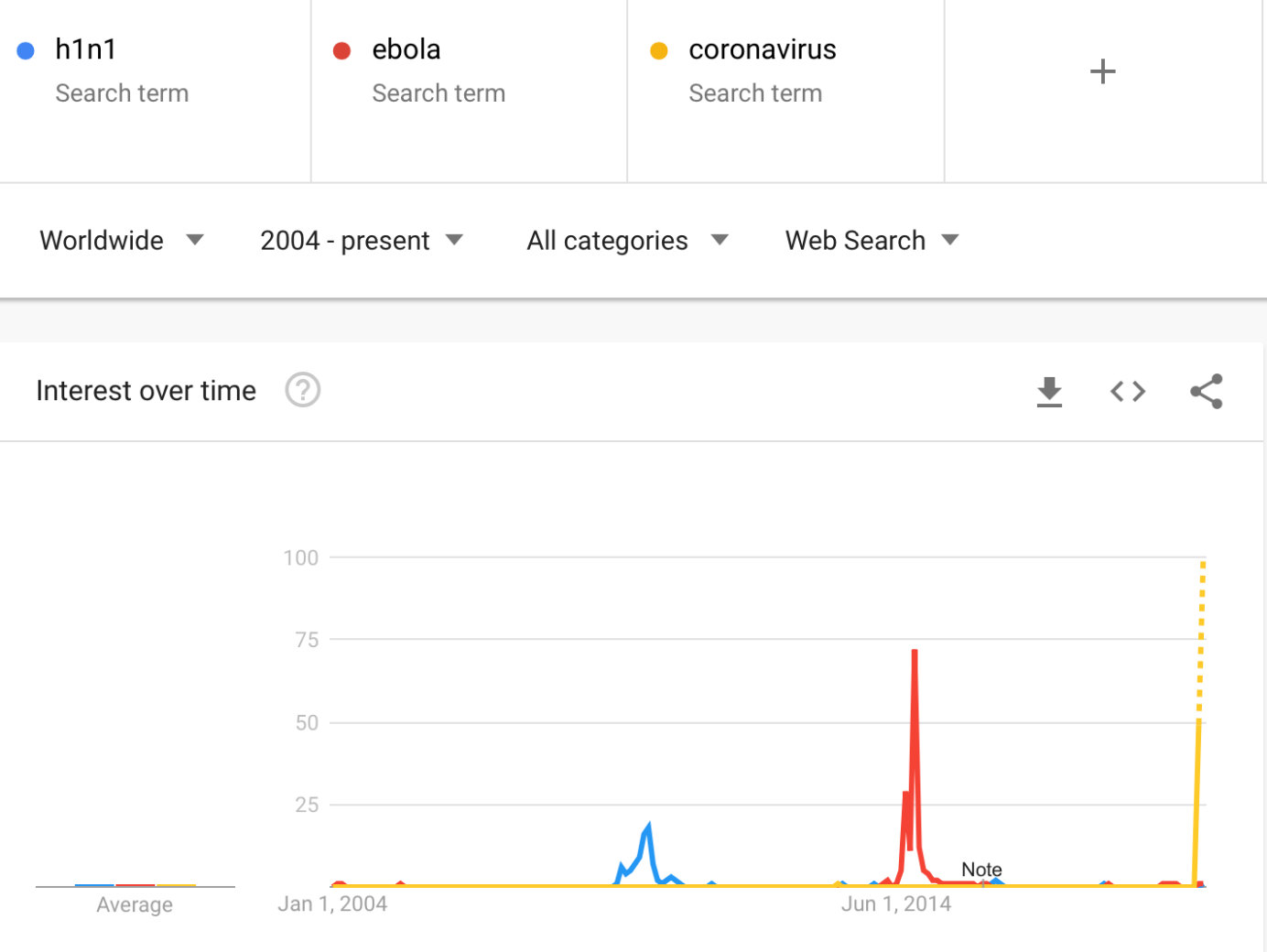
Task: Expand the All categories dropdown
Action: pyautogui.click(x=627, y=241)
